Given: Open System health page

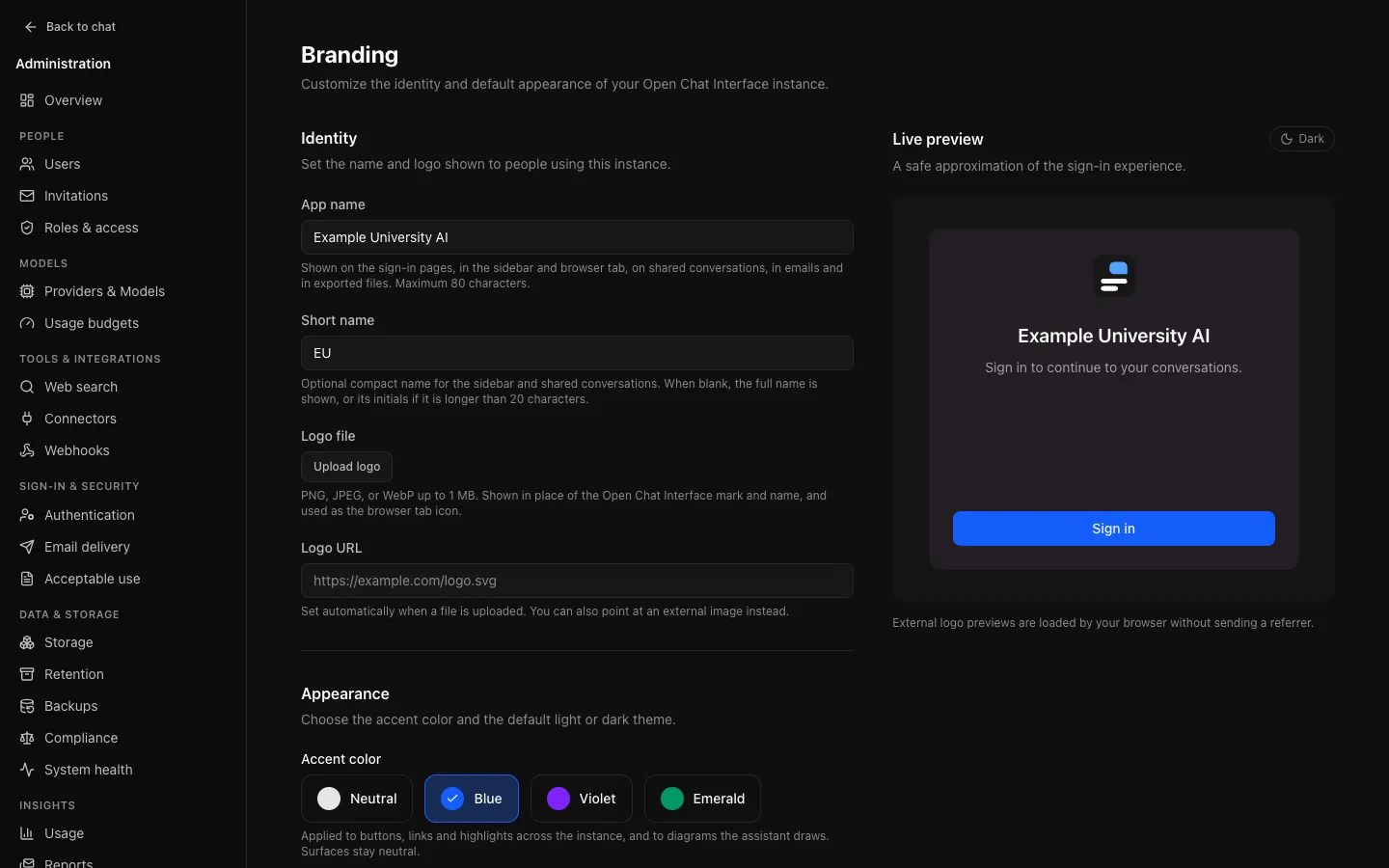Looking at the screenshot, I should tap(123, 770).
